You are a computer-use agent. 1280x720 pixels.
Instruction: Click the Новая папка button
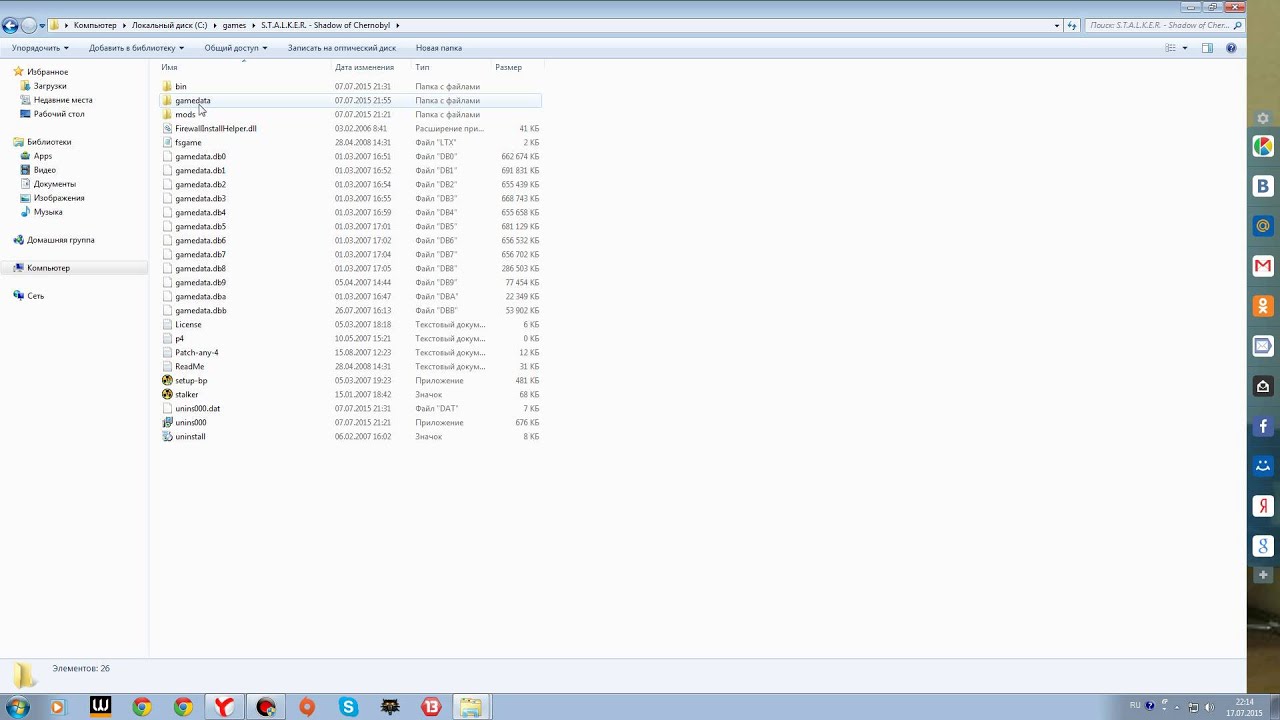click(439, 48)
